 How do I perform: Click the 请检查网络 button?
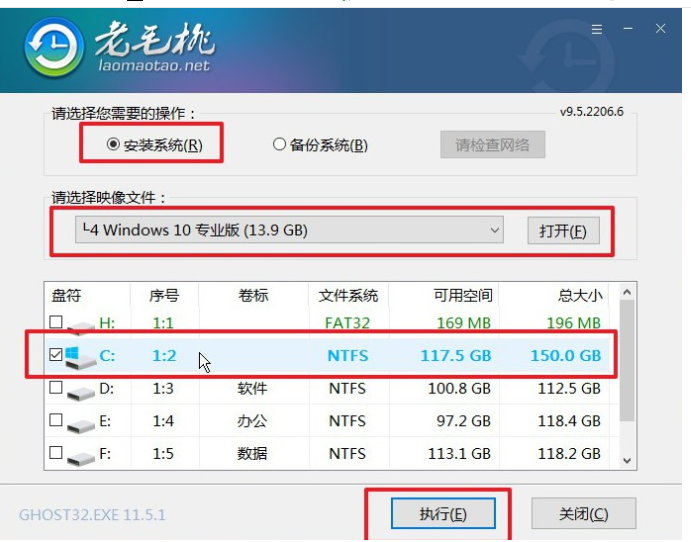(x=492, y=145)
